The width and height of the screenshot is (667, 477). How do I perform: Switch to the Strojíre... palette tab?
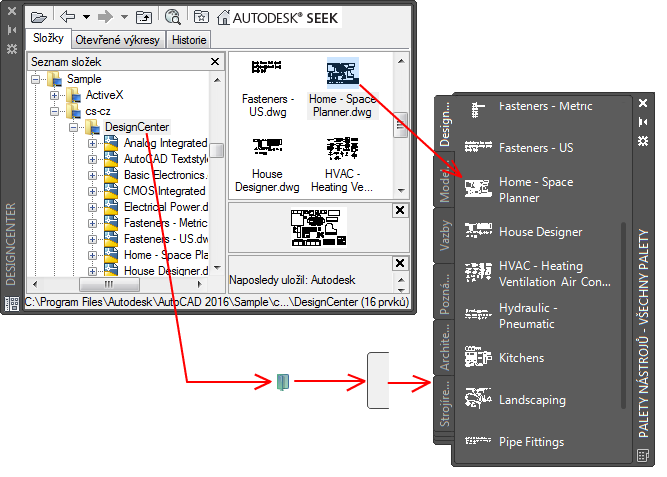click(444, 404)
